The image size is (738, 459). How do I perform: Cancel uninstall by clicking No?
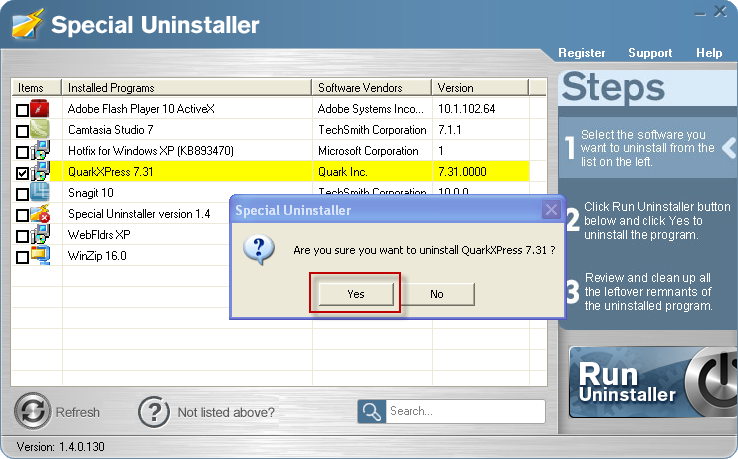437,294
